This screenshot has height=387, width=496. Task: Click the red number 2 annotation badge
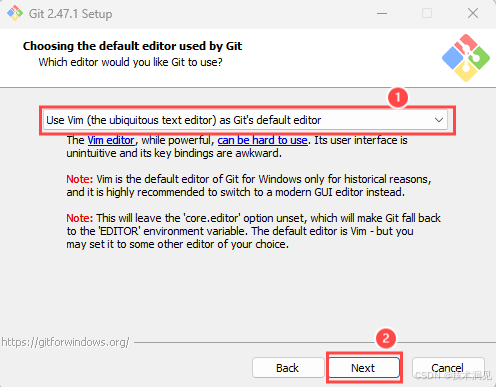point(386,339)
